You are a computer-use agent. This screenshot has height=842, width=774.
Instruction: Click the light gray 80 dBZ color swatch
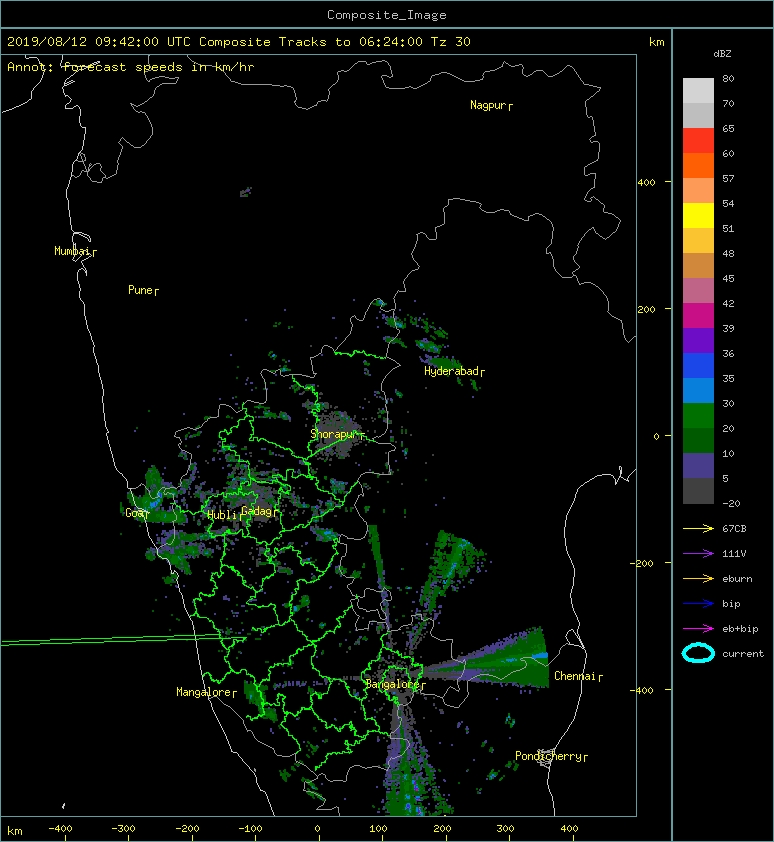pyautogui.click(x=698, y=91)
